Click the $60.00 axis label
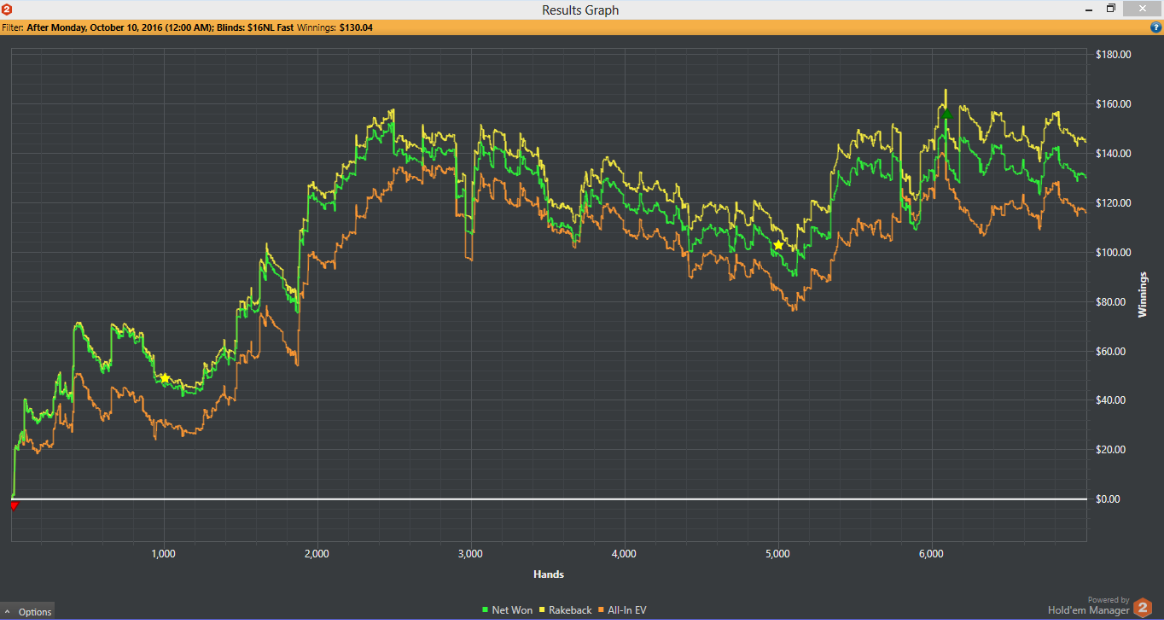Image resolution: width=1164 pixels, height=620 pixels. click(1113, 350)
